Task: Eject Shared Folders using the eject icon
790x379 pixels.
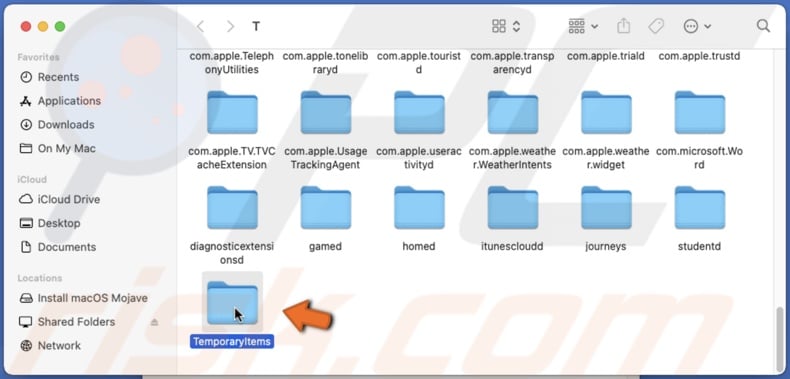Action: tap(155, 322)
